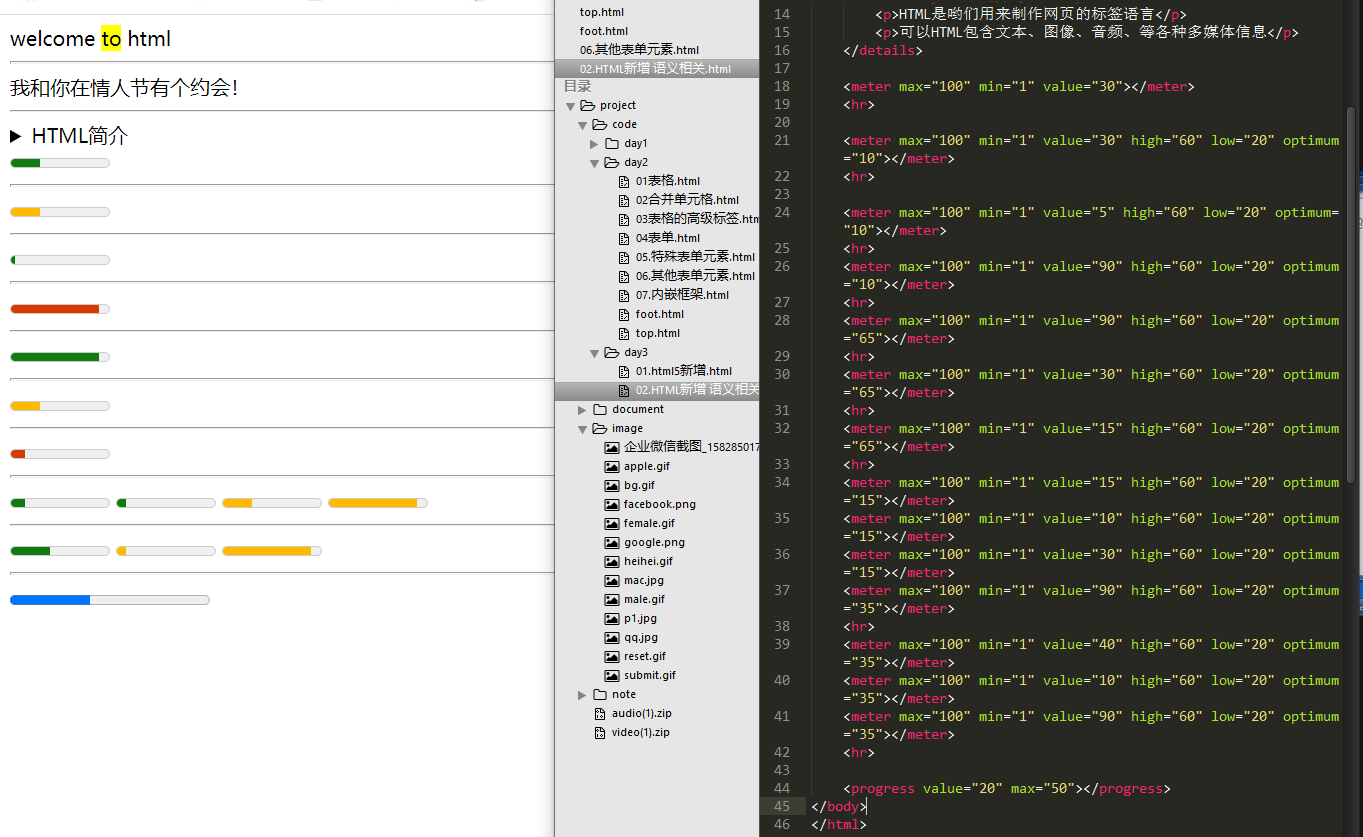Click the image icon next to submit.gif
This screenshot has width=1363, height=837.
[611, 675]
